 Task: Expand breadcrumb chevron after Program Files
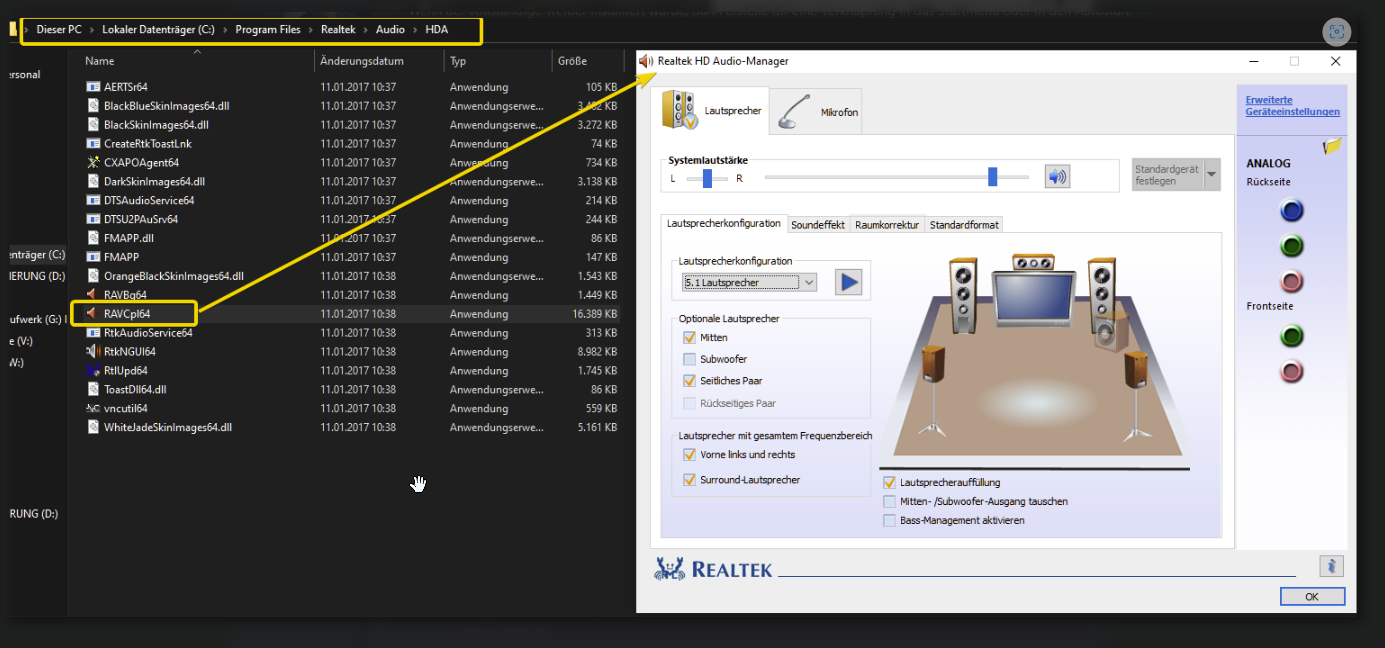click(x=311, y=30)
